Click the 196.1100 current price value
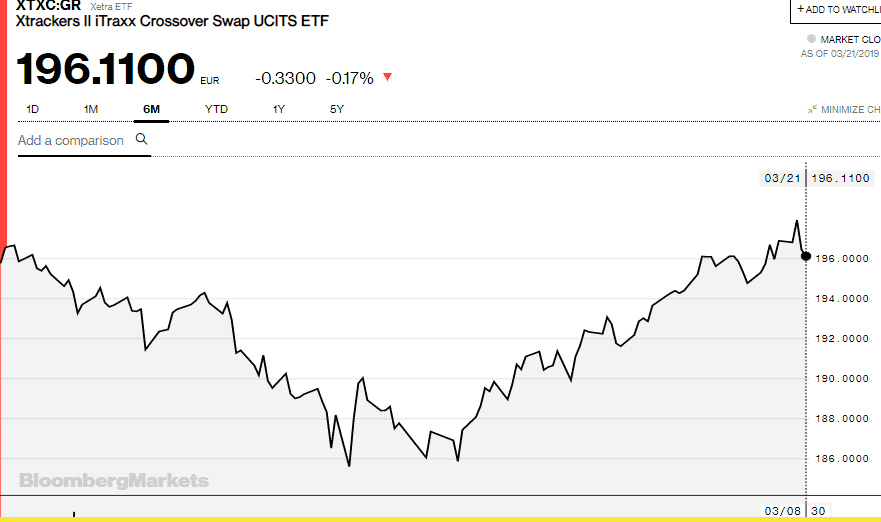Image resolution: width=881 pixels, height=522 pixels. [105, 69]
